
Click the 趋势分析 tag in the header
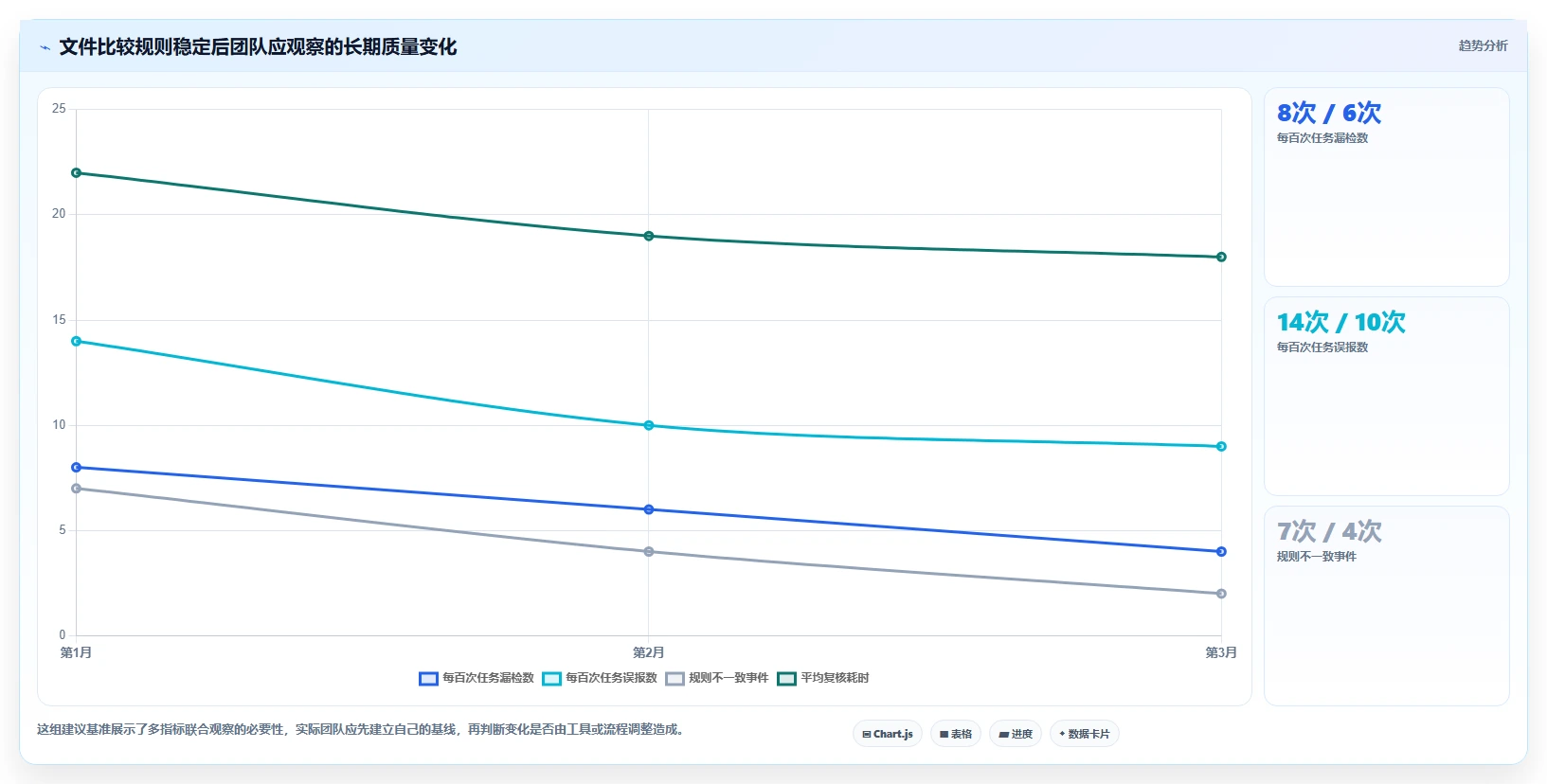[1483, 45]
